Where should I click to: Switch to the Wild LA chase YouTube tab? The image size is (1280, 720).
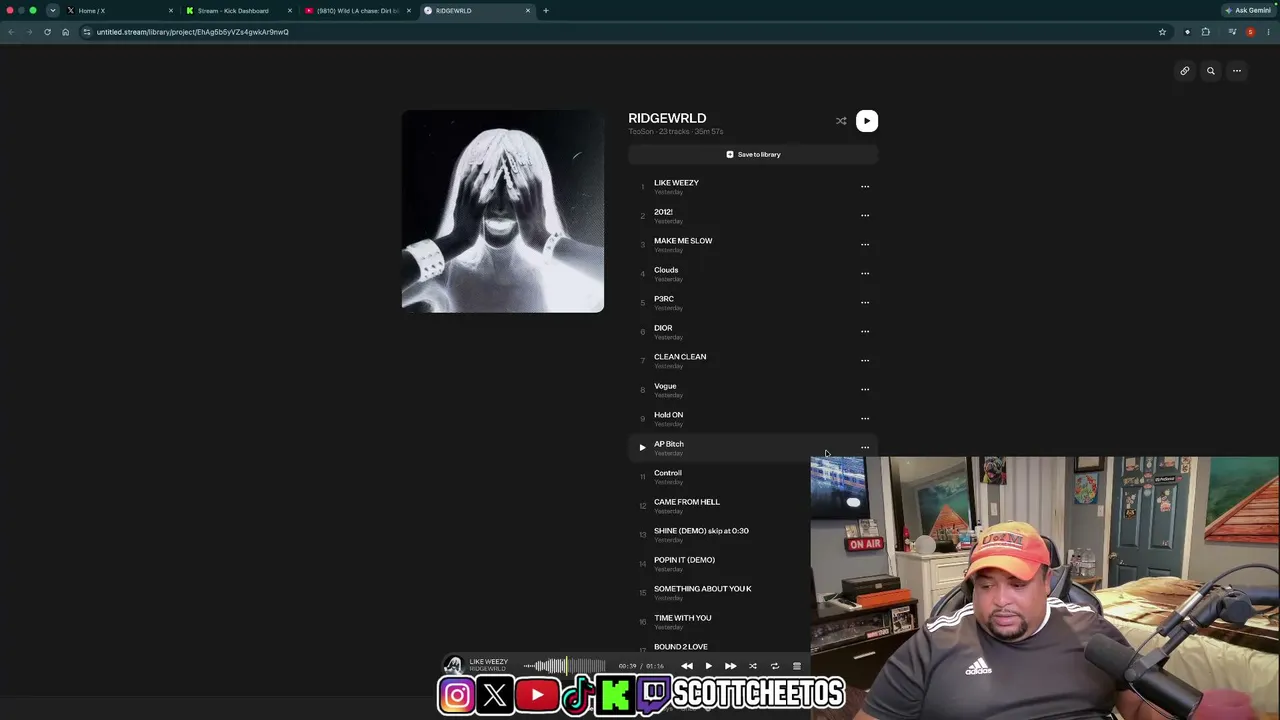coord(357,10)
